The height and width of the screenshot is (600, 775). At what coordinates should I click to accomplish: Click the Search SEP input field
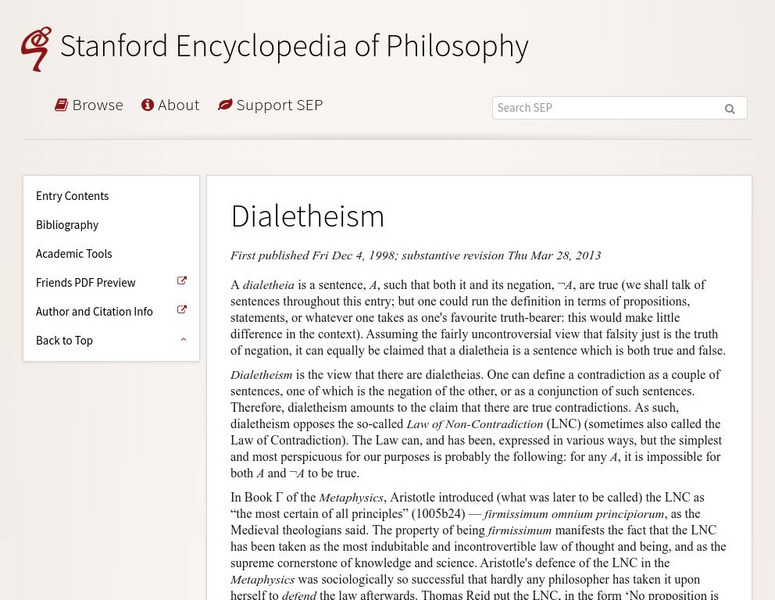pyautogui.click(x=619, y=108)
